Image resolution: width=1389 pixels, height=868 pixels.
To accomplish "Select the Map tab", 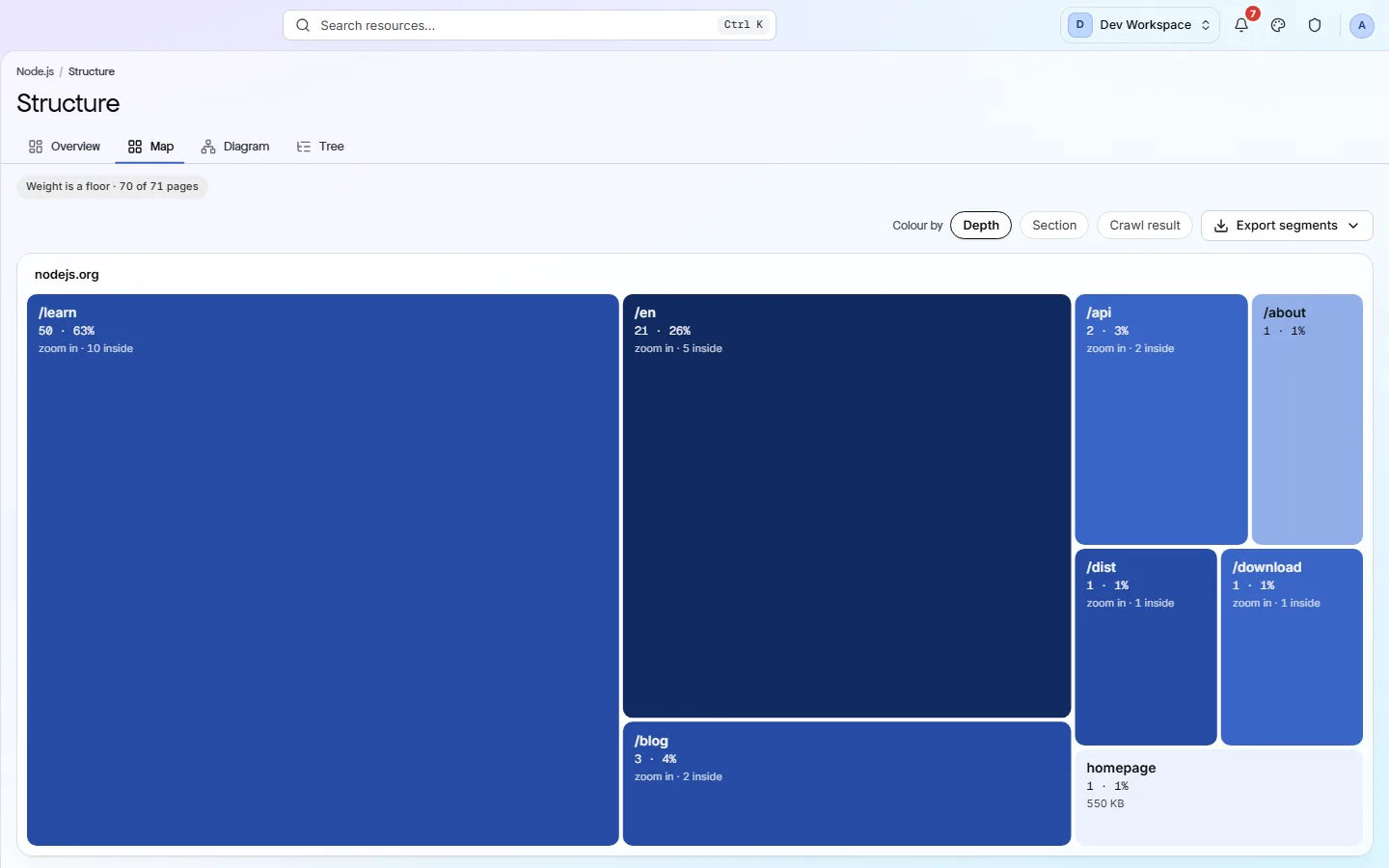I will (x=150, y=147).
